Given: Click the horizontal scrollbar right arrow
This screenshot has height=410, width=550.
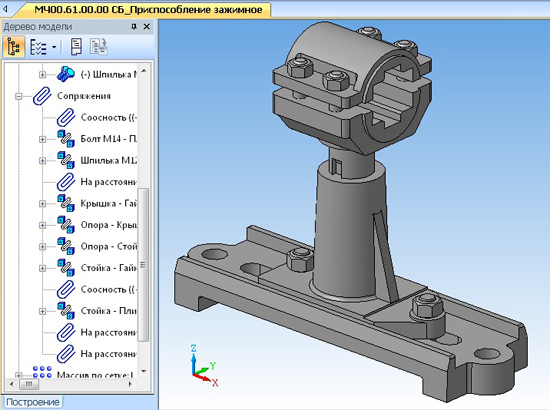Looking at the screenshot, I should pos(130,384).
